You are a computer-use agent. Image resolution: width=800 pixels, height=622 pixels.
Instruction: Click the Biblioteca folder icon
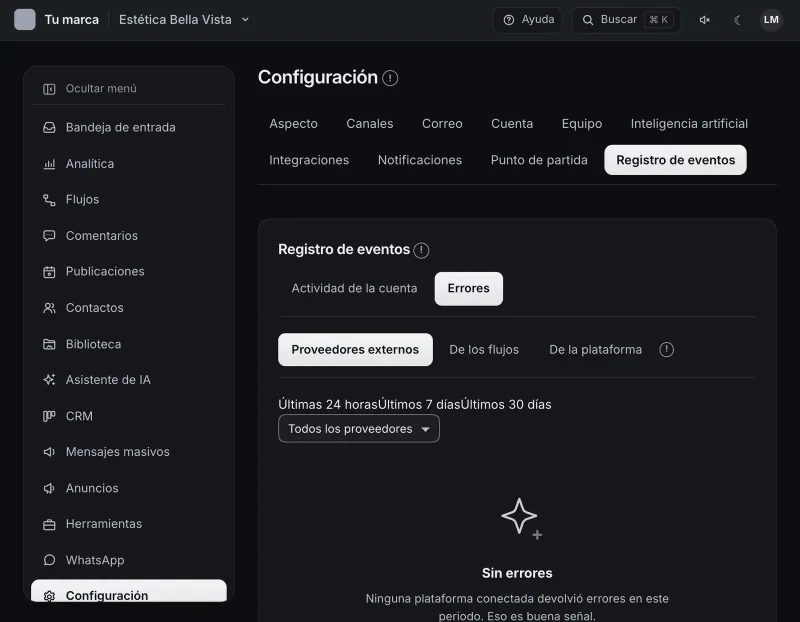pos(49,344)
